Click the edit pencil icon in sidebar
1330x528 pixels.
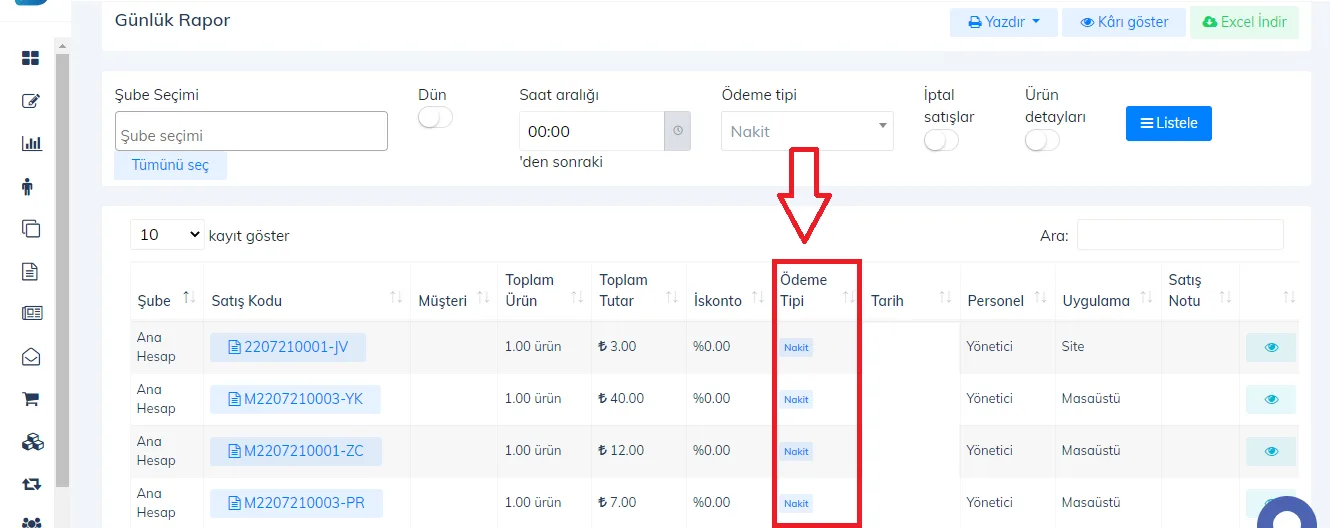click(31, 101)
